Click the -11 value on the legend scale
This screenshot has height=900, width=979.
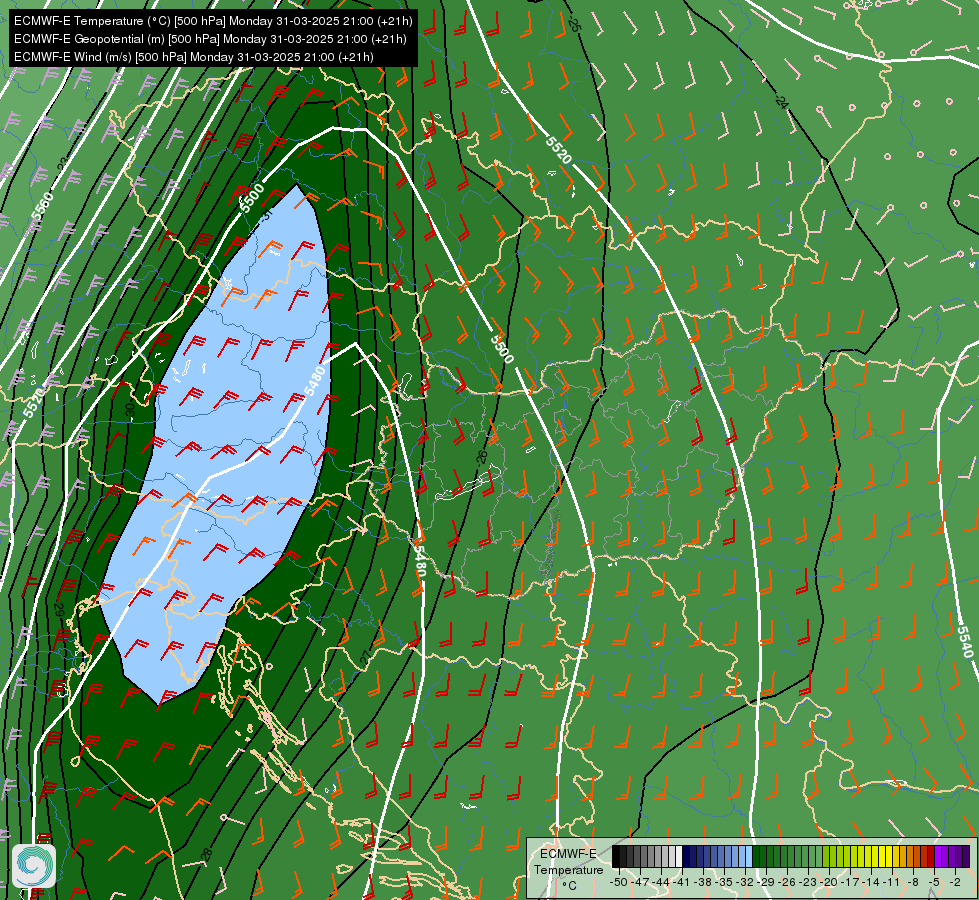click(891, 883)
